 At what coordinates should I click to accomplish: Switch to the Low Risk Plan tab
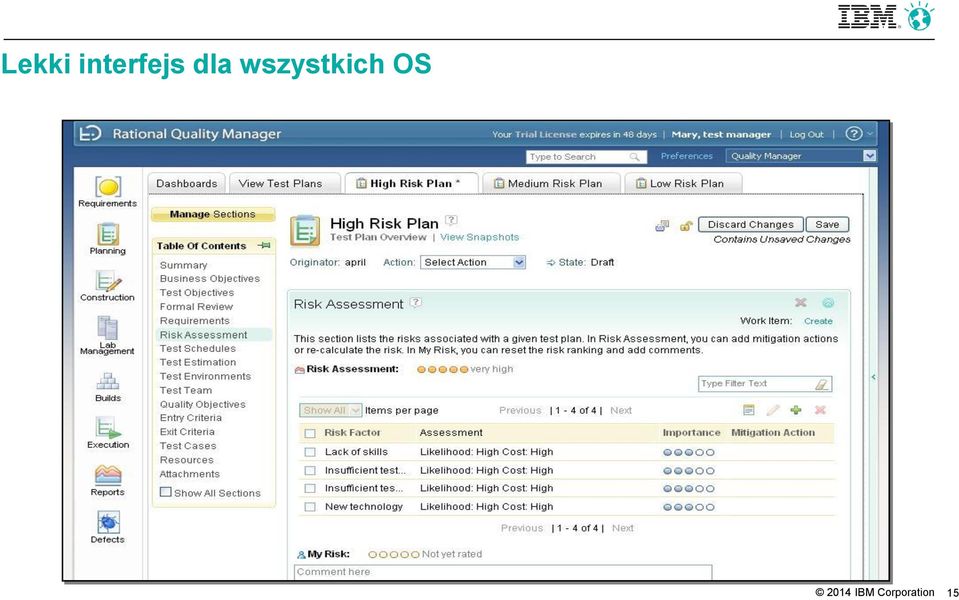coord(683,183)
